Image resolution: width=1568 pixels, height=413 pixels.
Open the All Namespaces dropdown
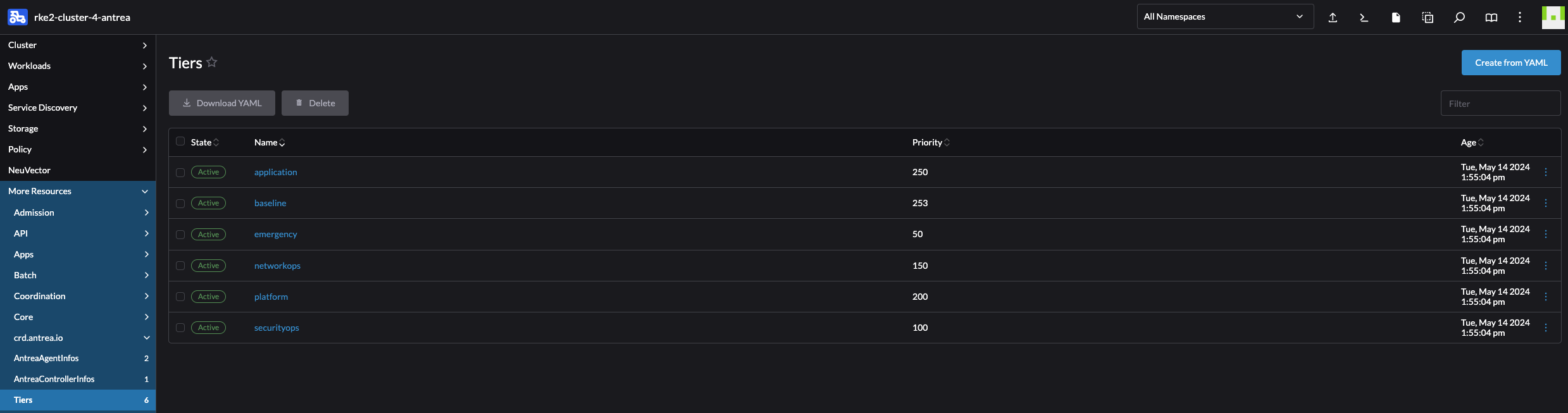[x=1225, y=16]
